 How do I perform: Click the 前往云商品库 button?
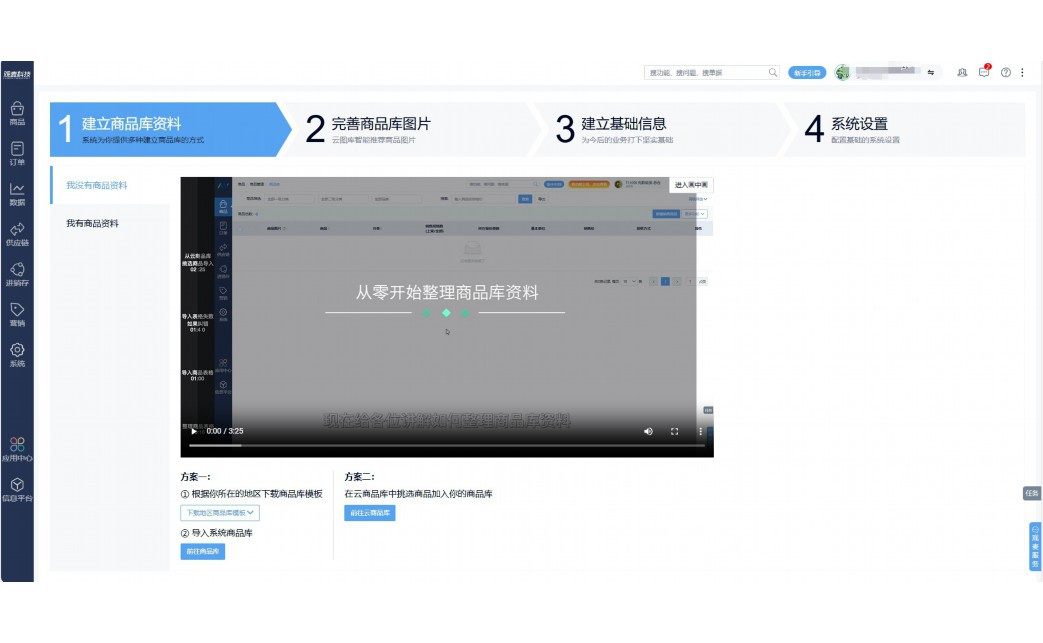pos(371,512)
